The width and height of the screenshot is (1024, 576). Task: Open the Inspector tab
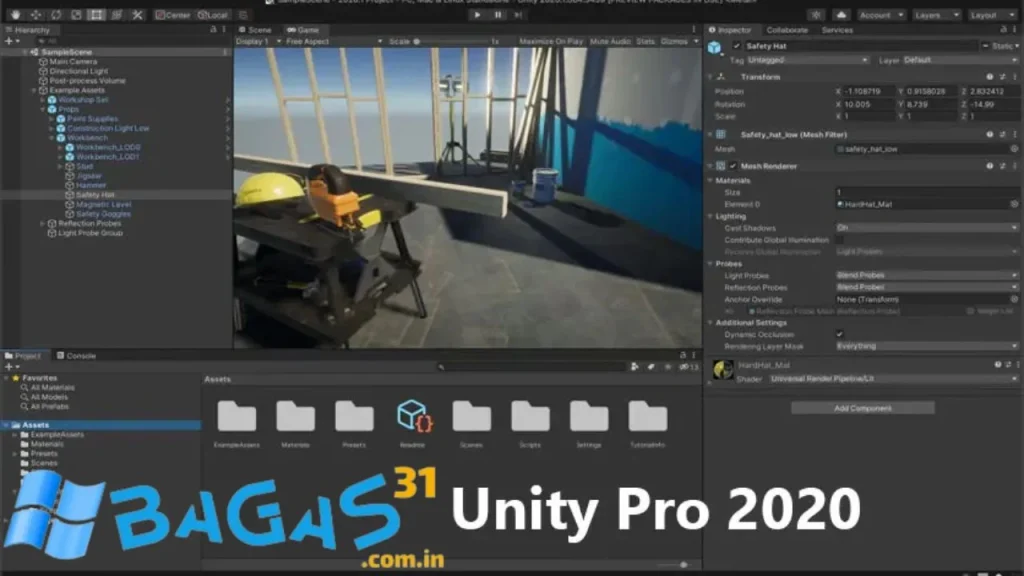click(x=731, y=29)
